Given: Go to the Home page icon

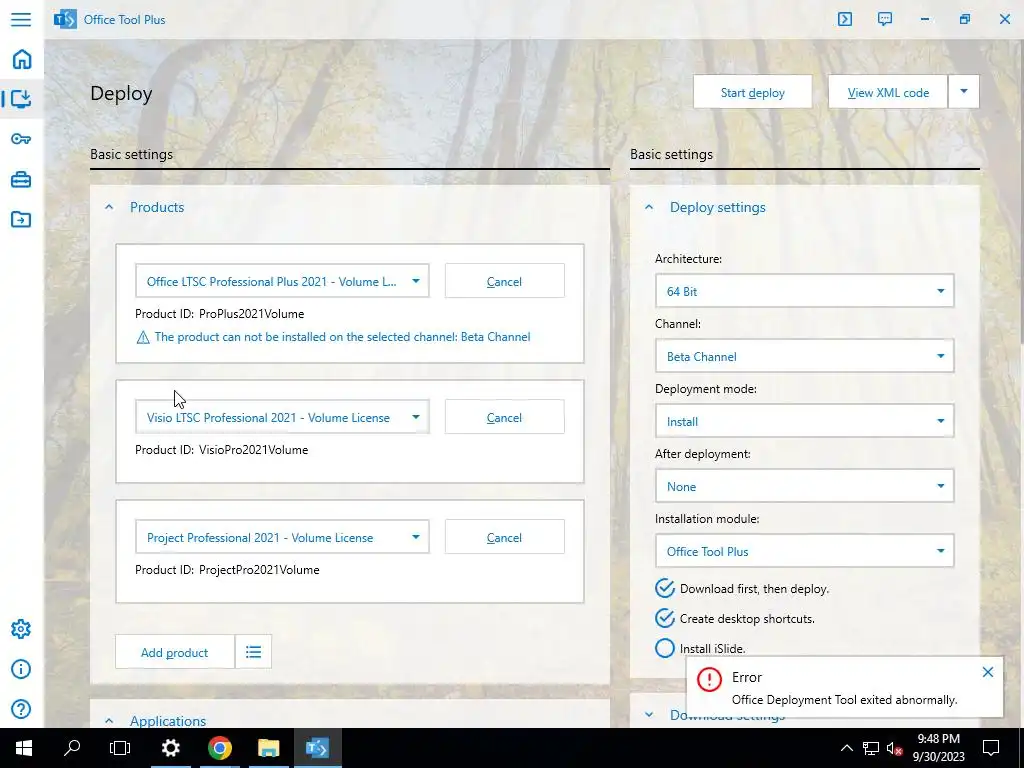Looking at the screenshot, I should click(x=22, y=59).
